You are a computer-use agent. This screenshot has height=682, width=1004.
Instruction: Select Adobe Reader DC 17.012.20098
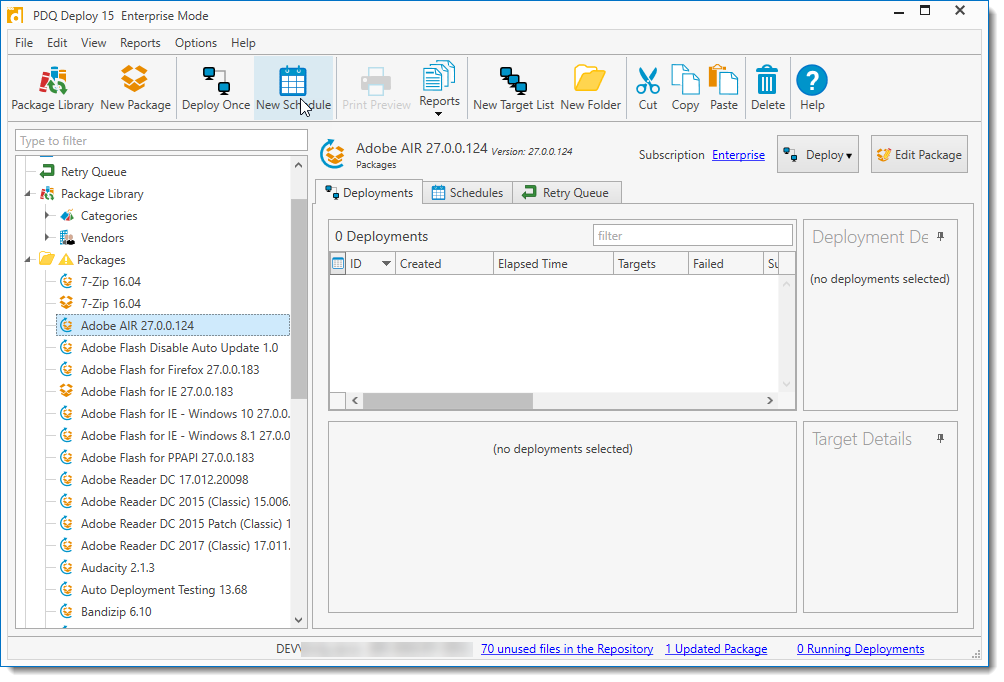(x=165, y=480)
